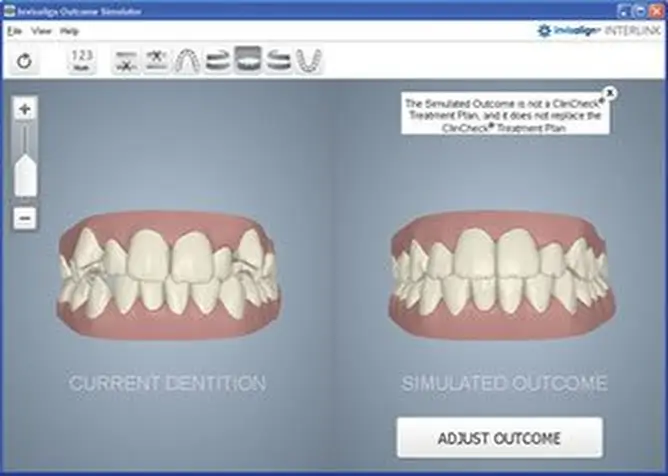Click the window title bar app icon
The width and height of the screenshot is (668, 476).
click(9, 11)
